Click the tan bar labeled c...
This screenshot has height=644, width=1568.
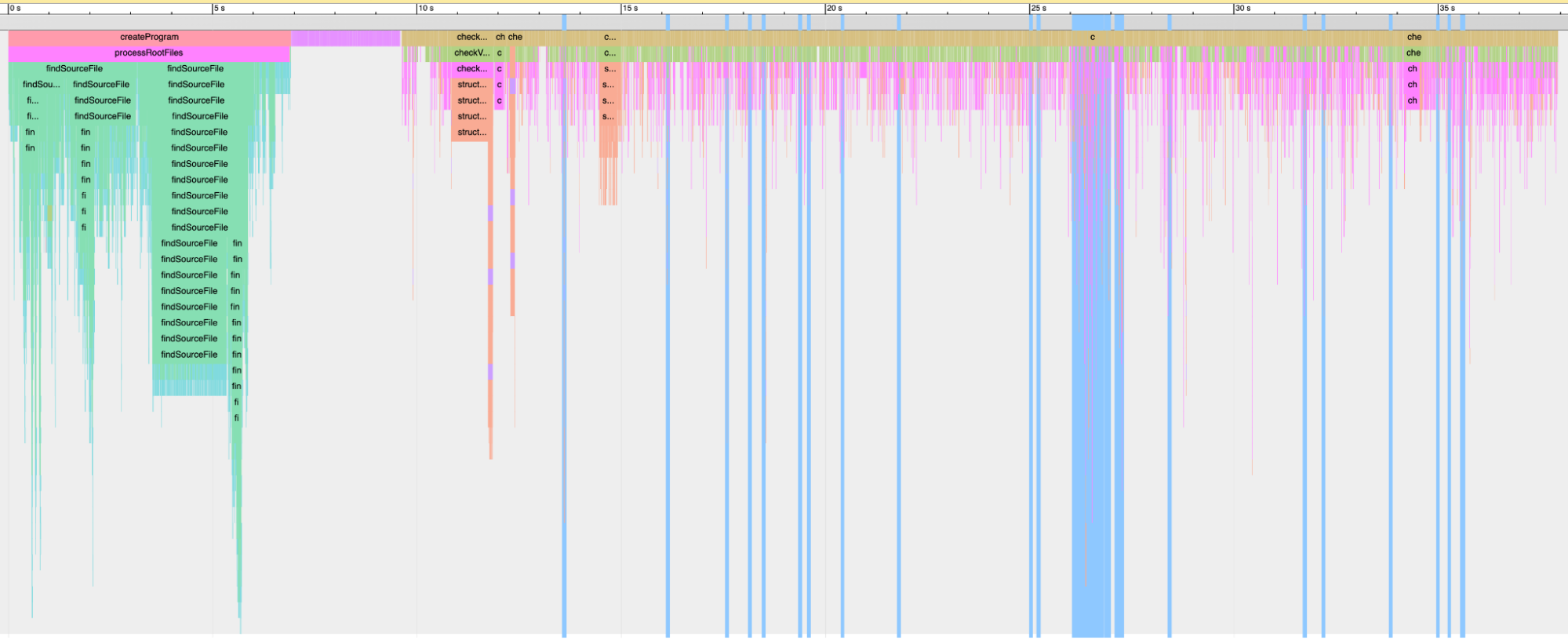coord(1092,37)
